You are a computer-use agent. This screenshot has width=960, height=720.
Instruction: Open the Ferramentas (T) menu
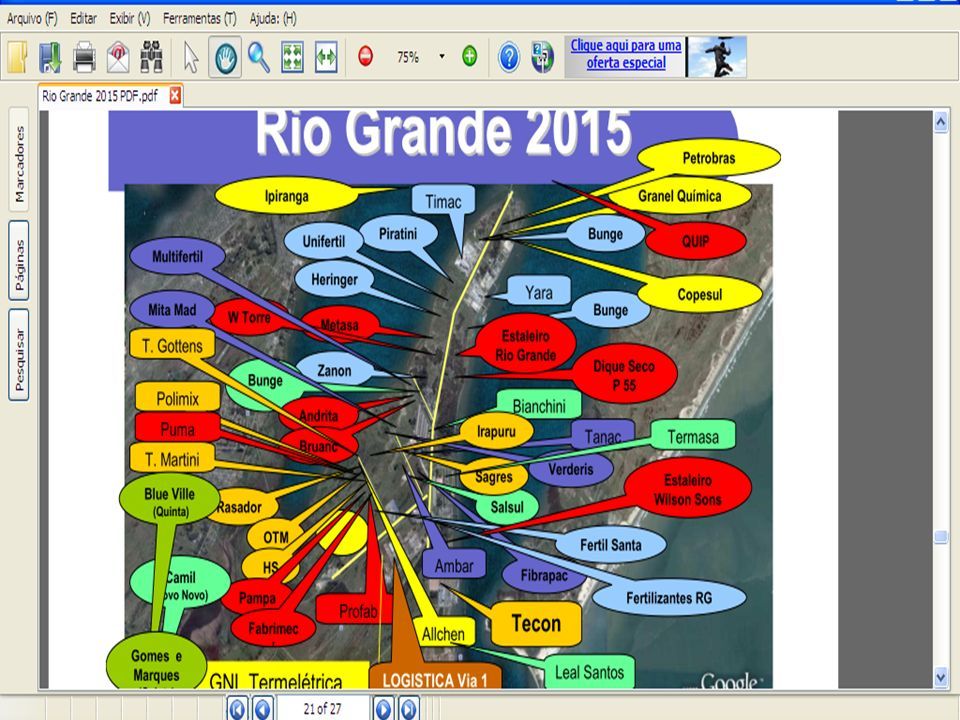(200, 19)
